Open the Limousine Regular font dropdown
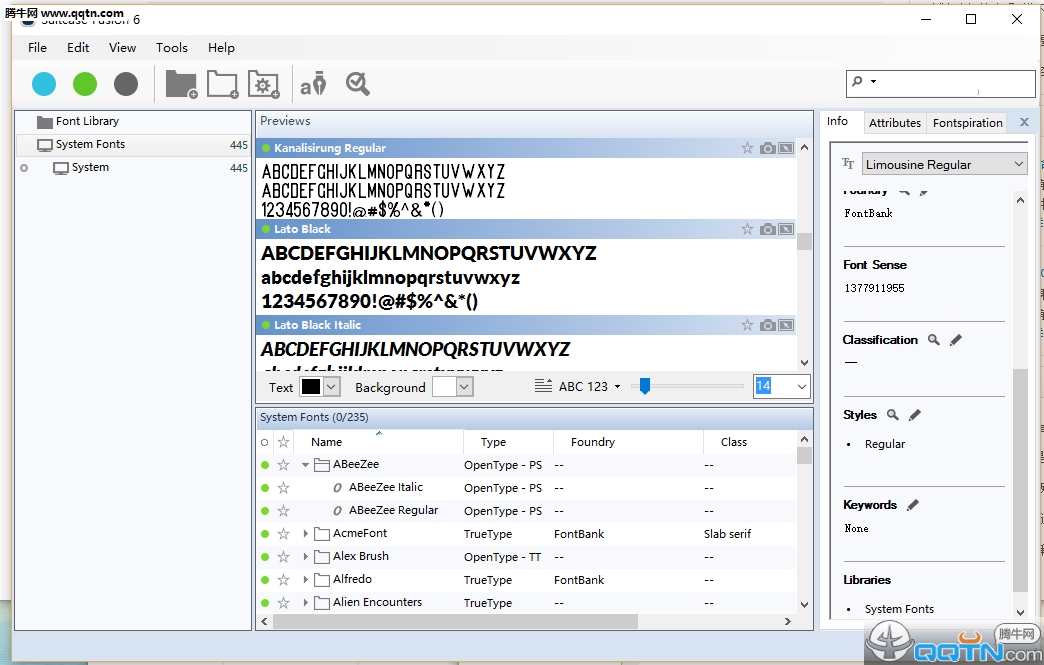Image resolution: width=1044 pixels, height=665 pixels. pos(1019,164)
